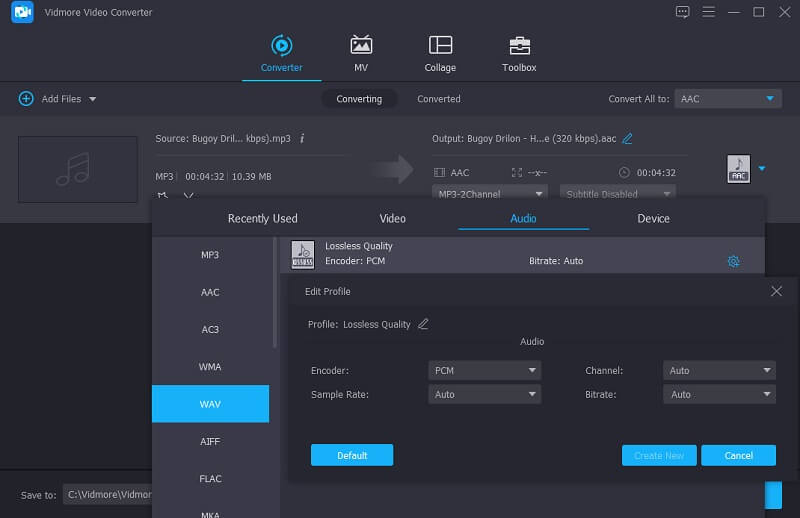Click pencil icon next to profile name
Image resolution: width=800 pixels, height=518 pixels.
423,324
